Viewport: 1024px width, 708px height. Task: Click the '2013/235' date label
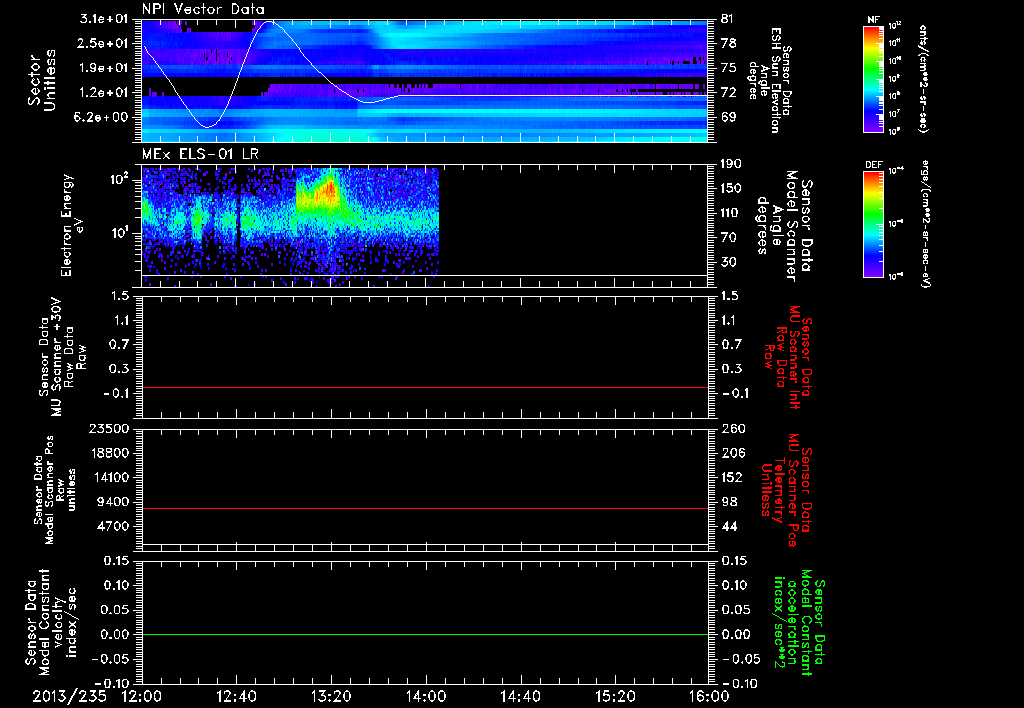69,696
